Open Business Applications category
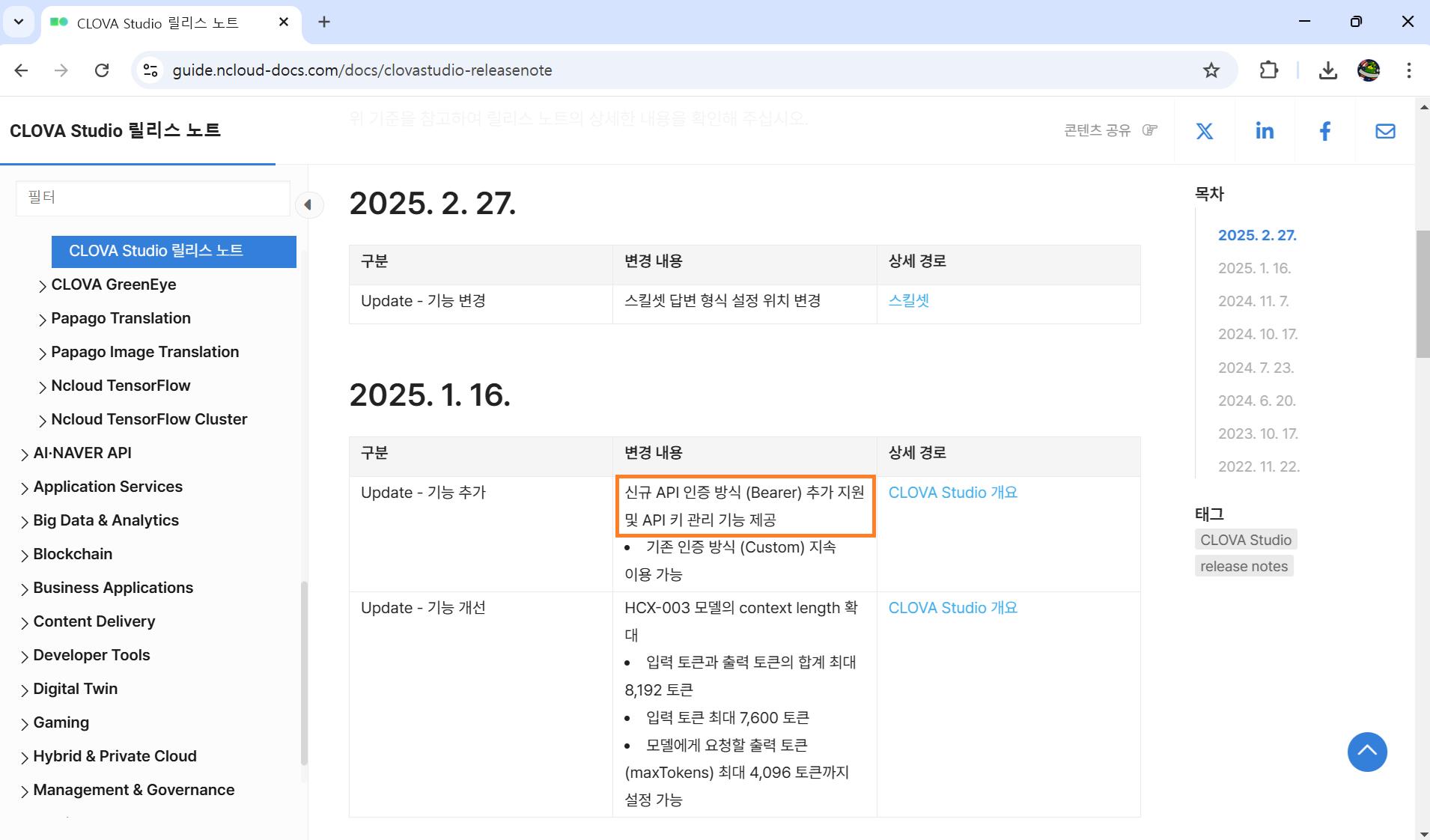Image resolution: width=1430 pixels, height=840 pixels. (113, 588)
